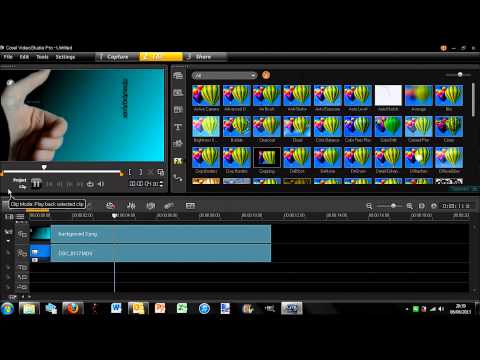Click the timecode stepper arrows

161,184
